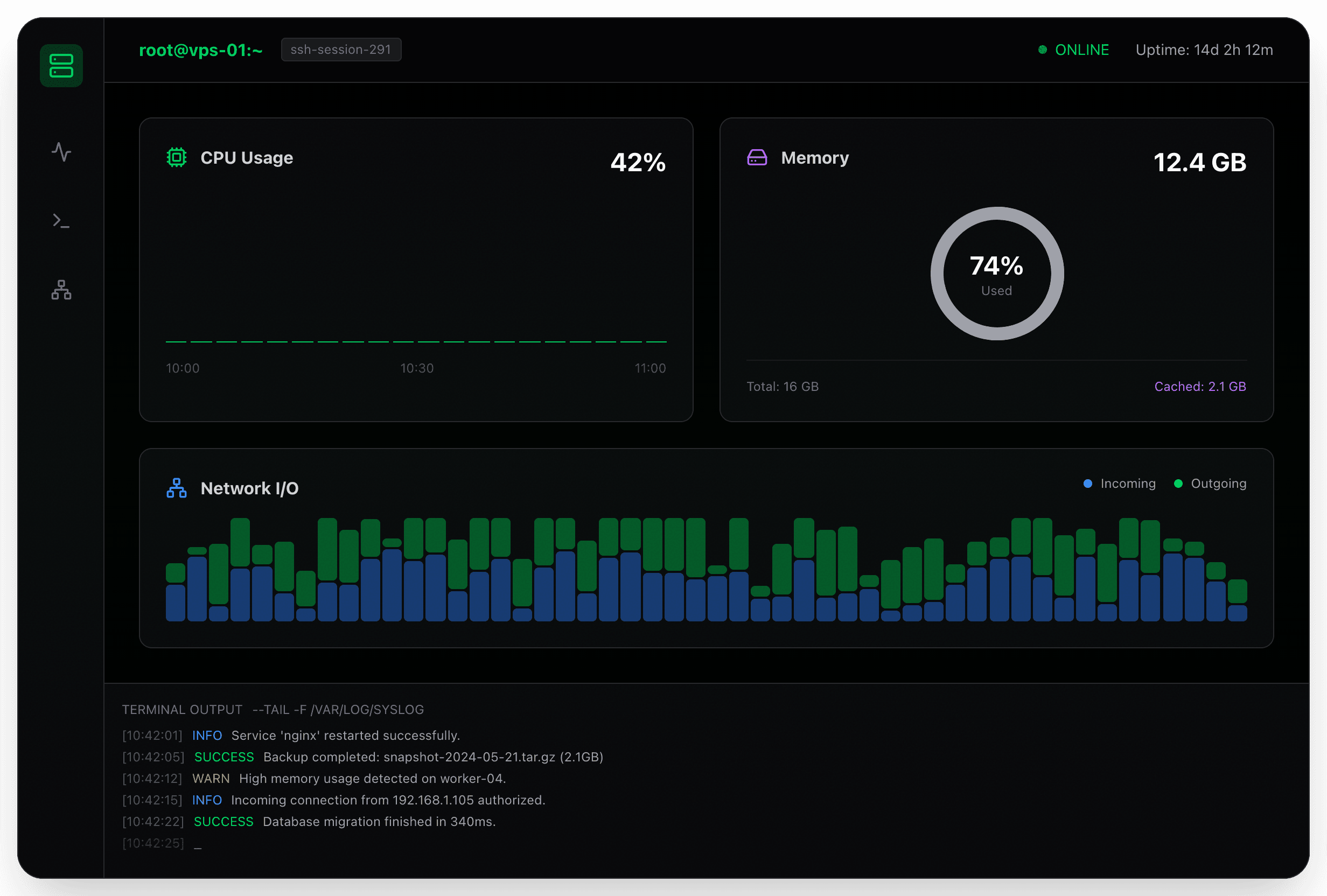This screenshot has height=896, width=1327.
Task: Select the ssh-session-291 tab
Action: 341,49
